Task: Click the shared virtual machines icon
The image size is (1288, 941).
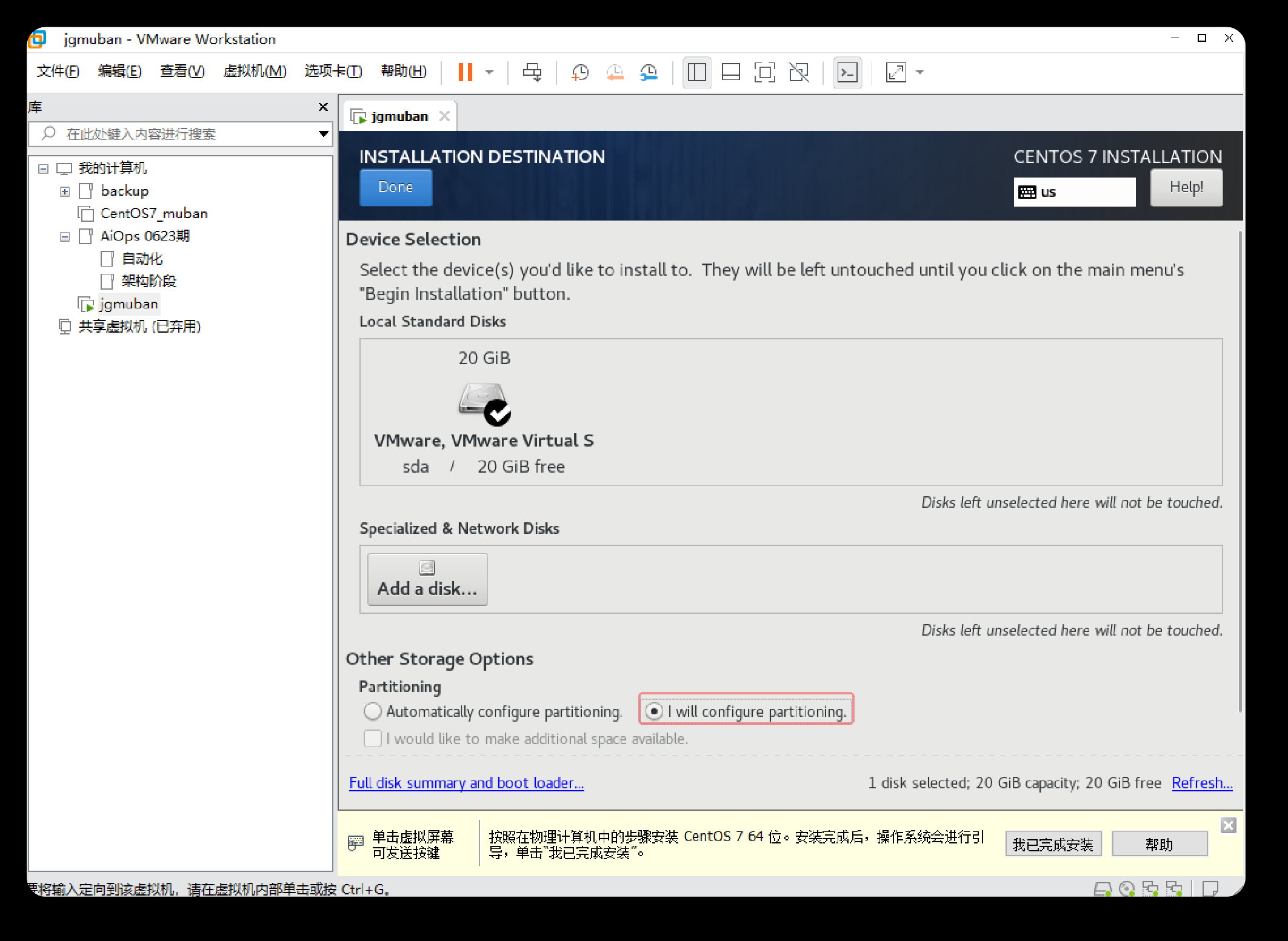Action: (x=64, y=327)
